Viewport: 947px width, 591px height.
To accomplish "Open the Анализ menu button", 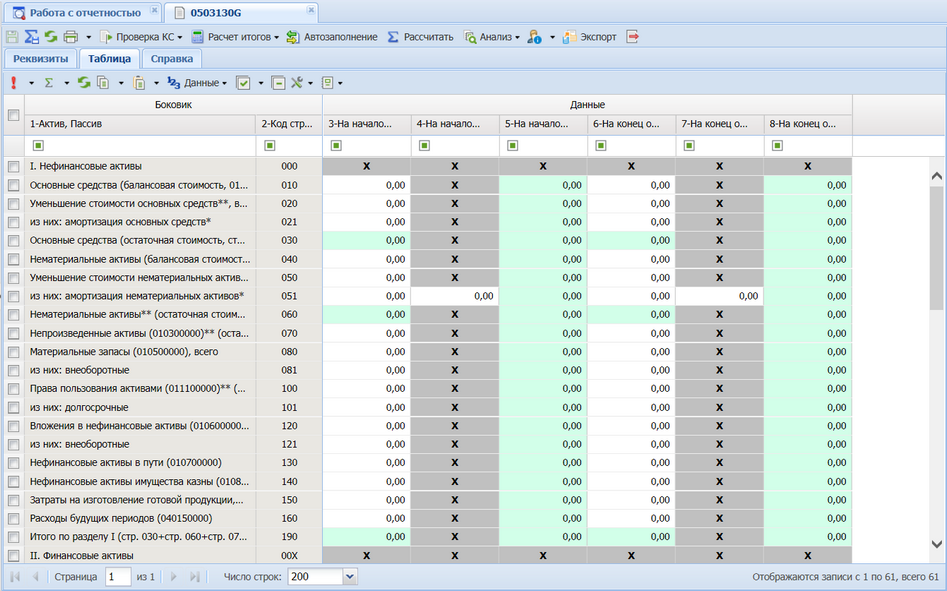I will pos(492,37).
